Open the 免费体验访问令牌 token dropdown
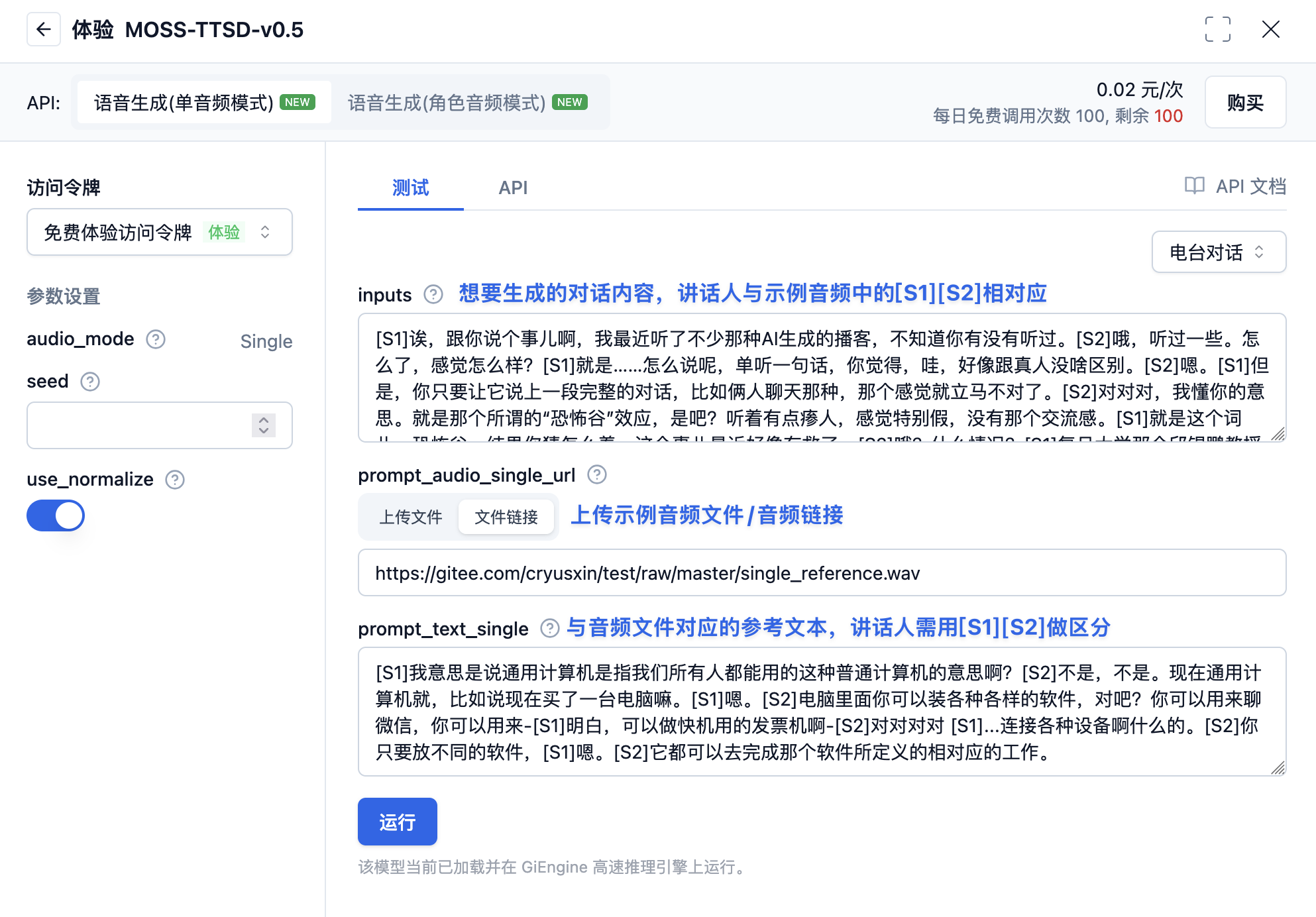The image size is (1316, 917). 159,232
